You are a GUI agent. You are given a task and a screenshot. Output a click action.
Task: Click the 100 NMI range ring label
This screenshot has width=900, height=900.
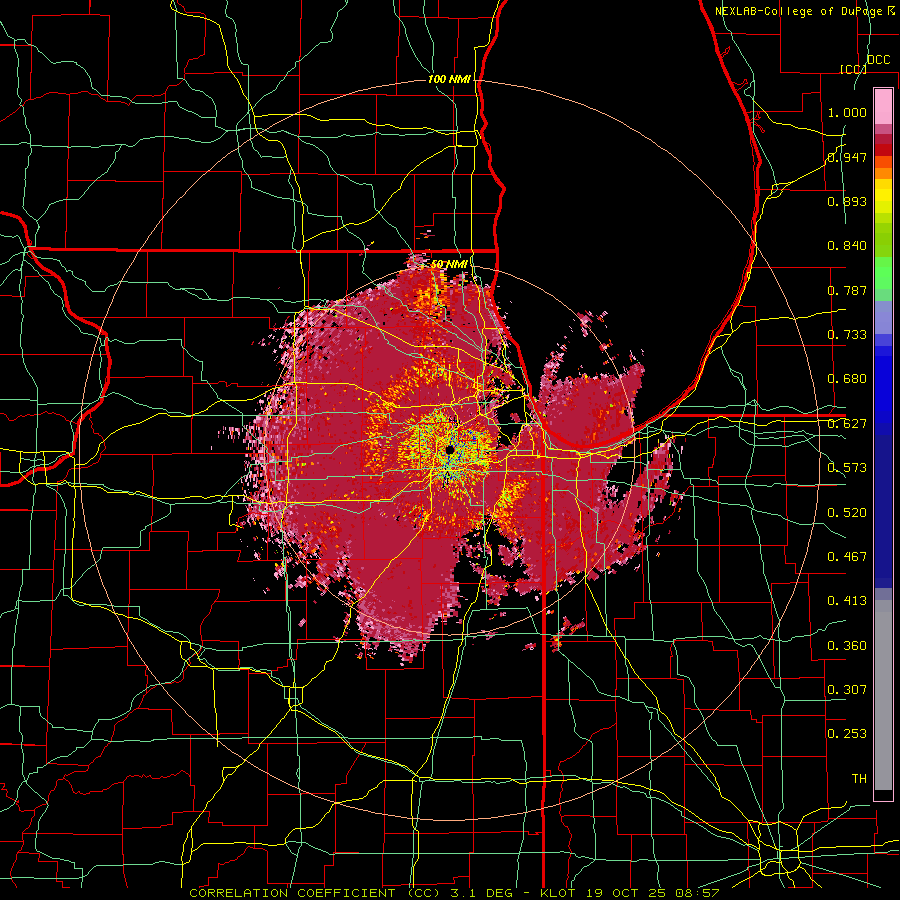tap(449, 79)
